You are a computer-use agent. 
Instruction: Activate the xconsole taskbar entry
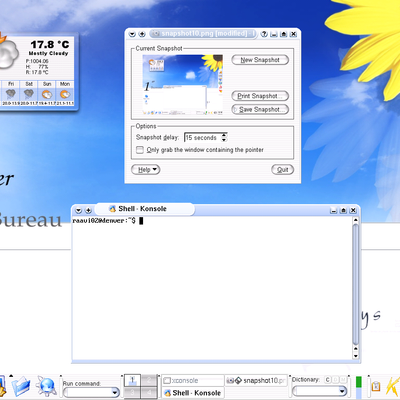193,380
